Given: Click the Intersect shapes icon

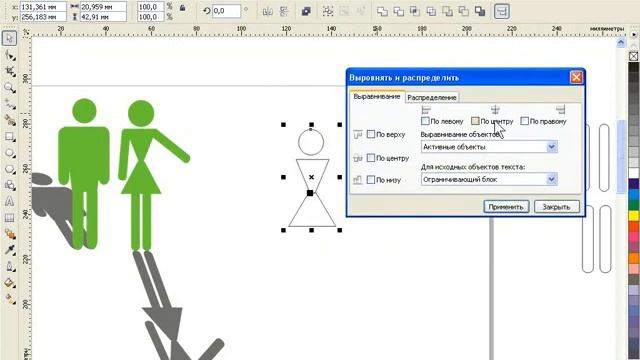Looking at the screenshot, I should pyautogui.click(x=415, y=11).
